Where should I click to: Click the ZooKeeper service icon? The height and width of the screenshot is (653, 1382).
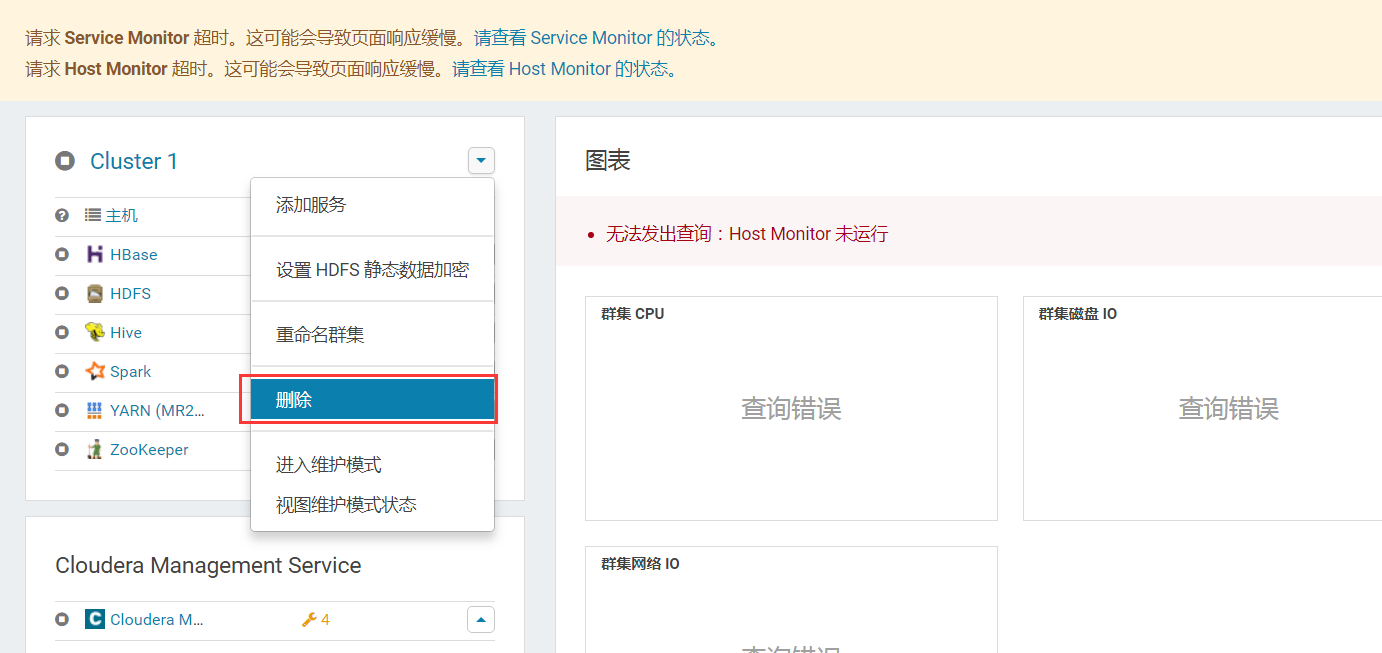[95, 450]
